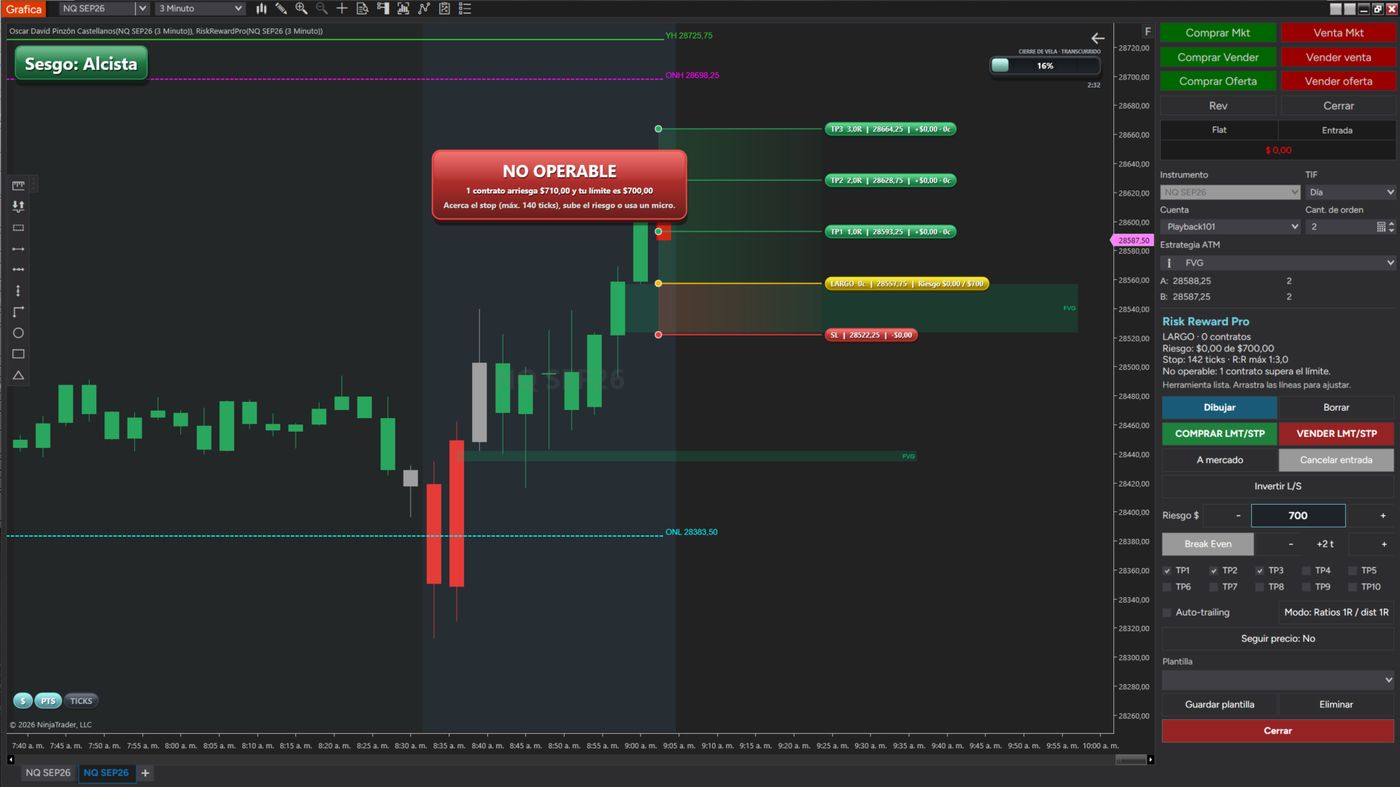Expand the Estrategia ATM FVG dropdown
1400x787 pixels.
click(1279, 263)
